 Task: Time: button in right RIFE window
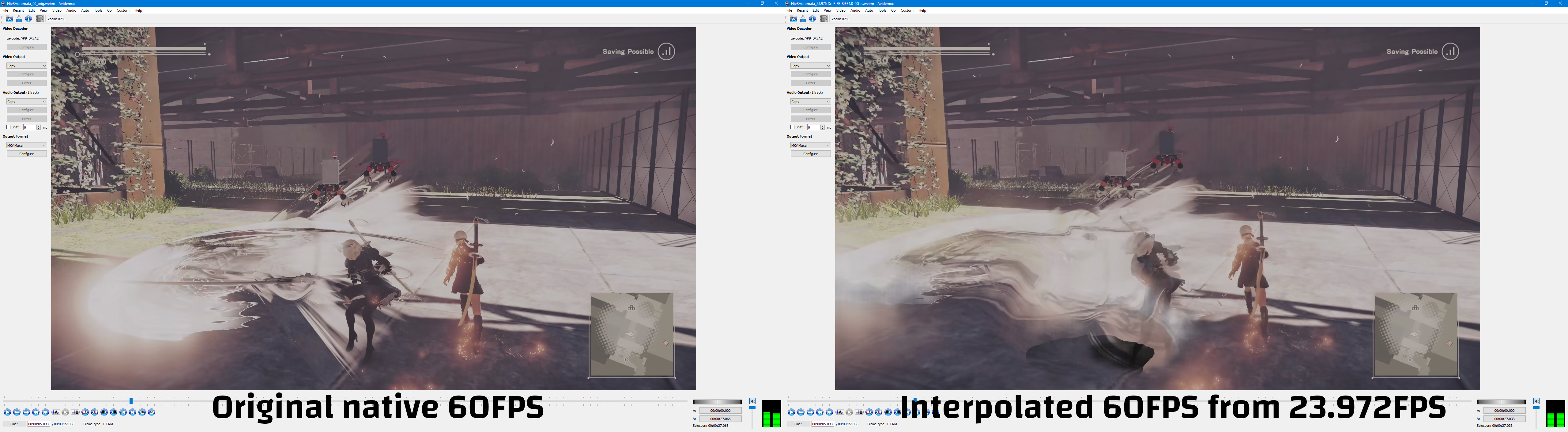(x=798, y=424)
